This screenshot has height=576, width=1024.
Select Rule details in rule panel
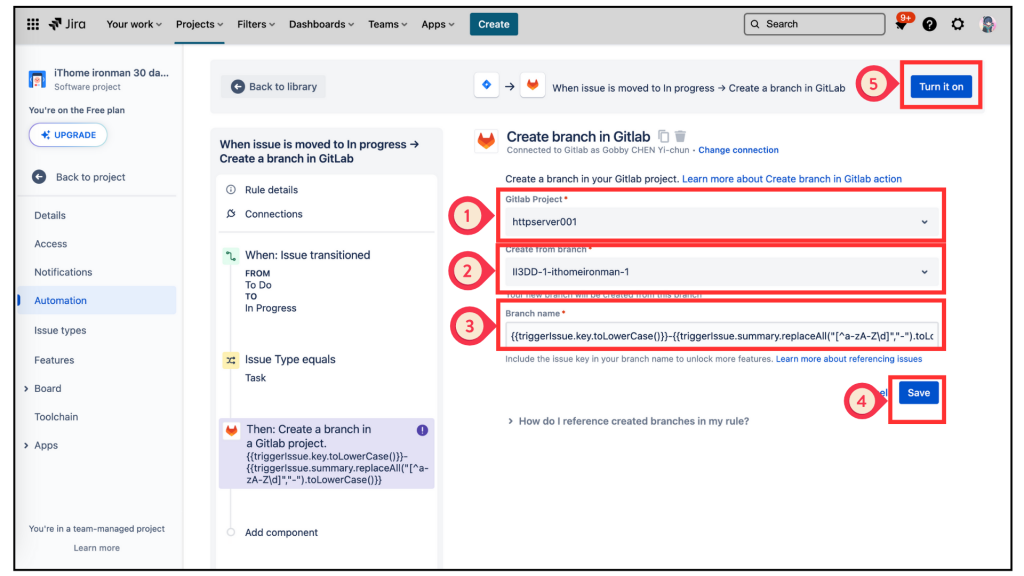271,189
